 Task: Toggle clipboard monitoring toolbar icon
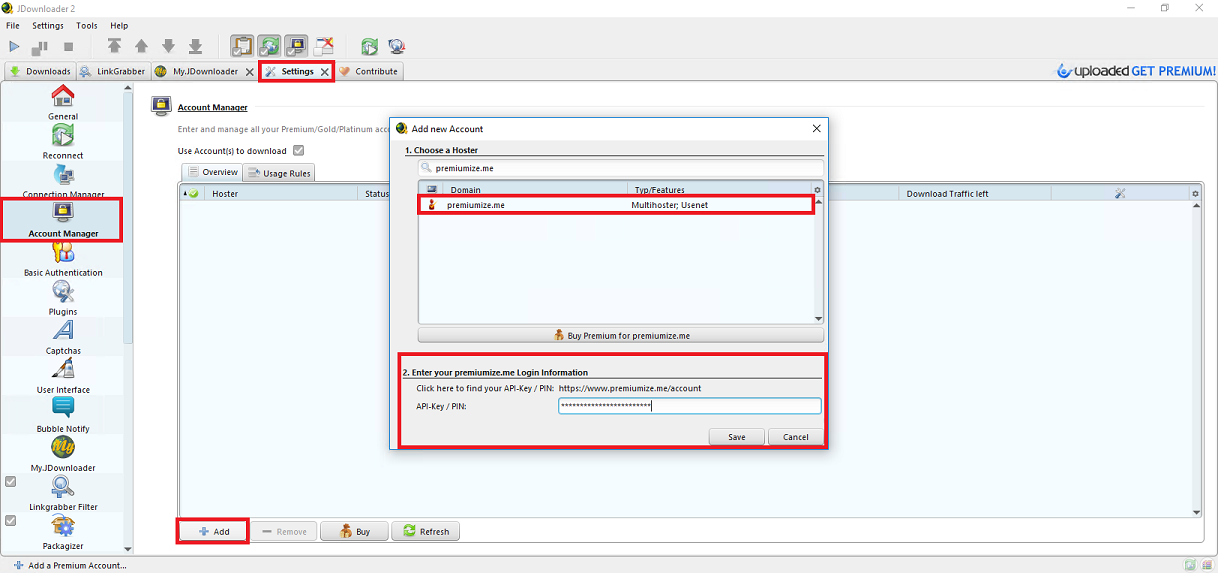click(242, 46)
